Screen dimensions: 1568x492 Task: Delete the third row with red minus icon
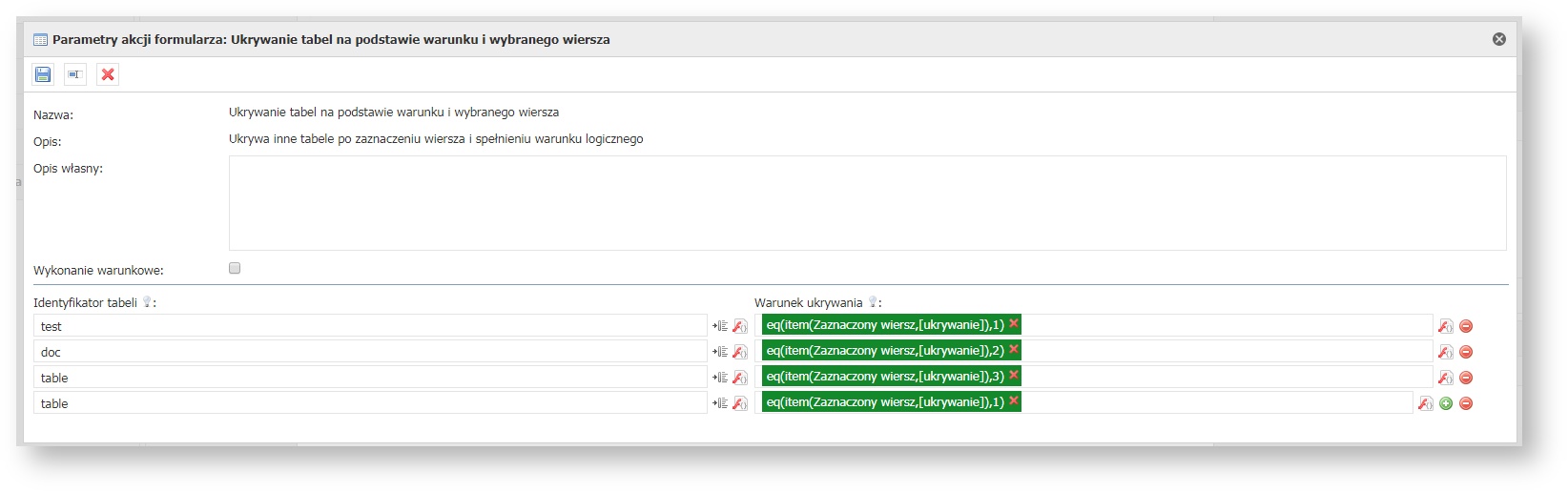click(1466, 378)
